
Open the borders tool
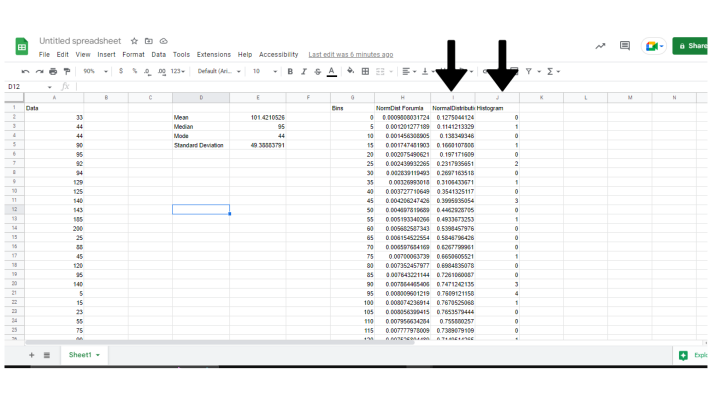[365, 71]
